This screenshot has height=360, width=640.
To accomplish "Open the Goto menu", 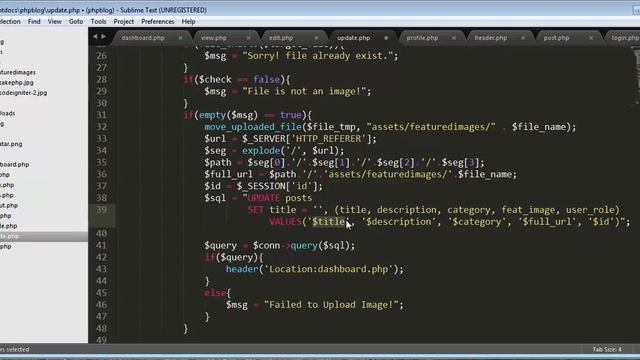I will point(76,22).
